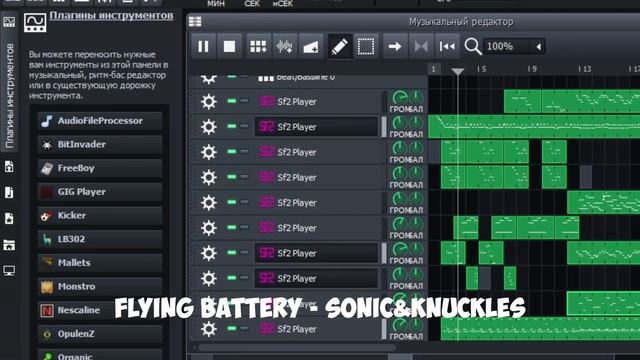Open the home folder sidebar tab
The width and height of the screenshot is (640, 360).
point(9,244)
